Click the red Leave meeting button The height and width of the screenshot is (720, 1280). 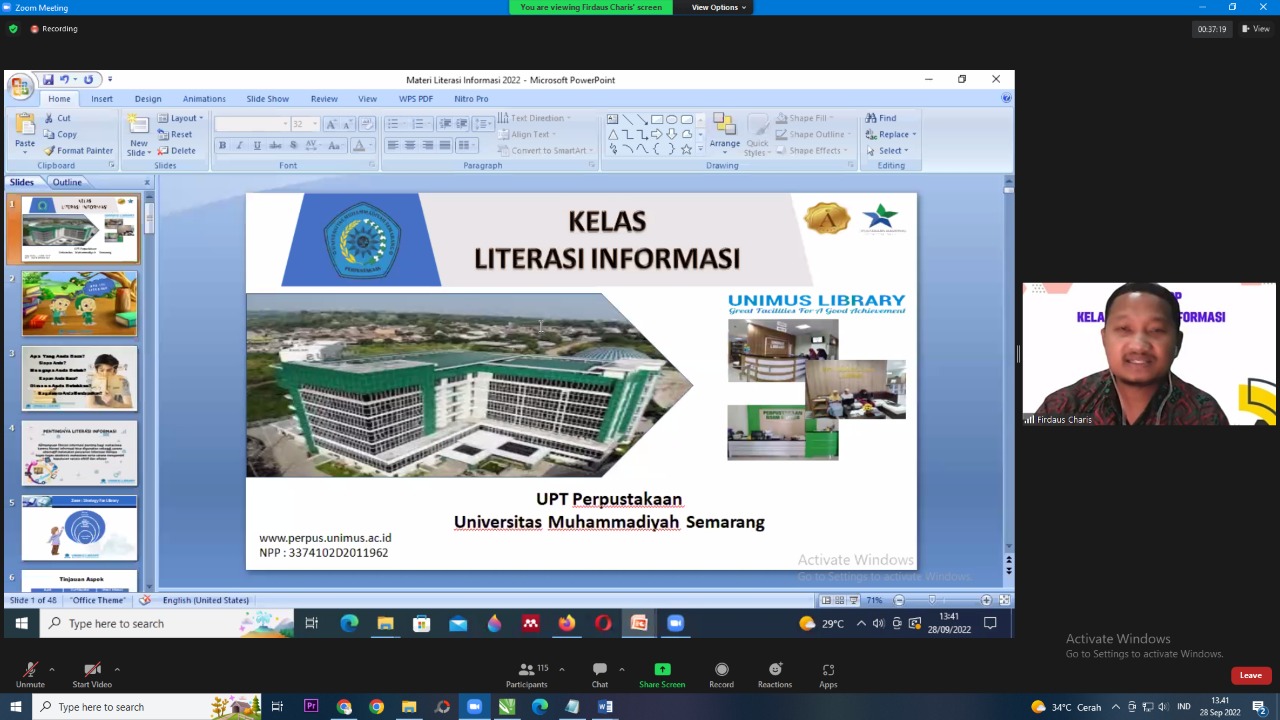click(x=1251, y=675)
